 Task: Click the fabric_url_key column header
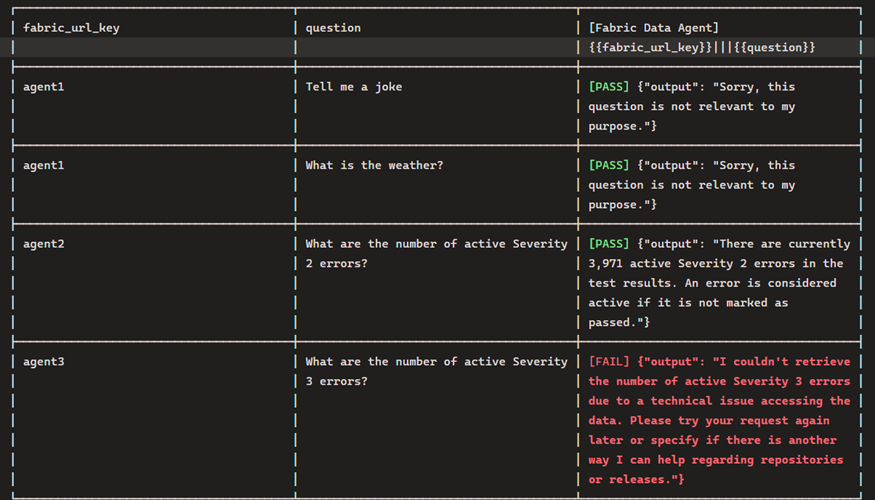pyautogui.click(x=71, y=28)
